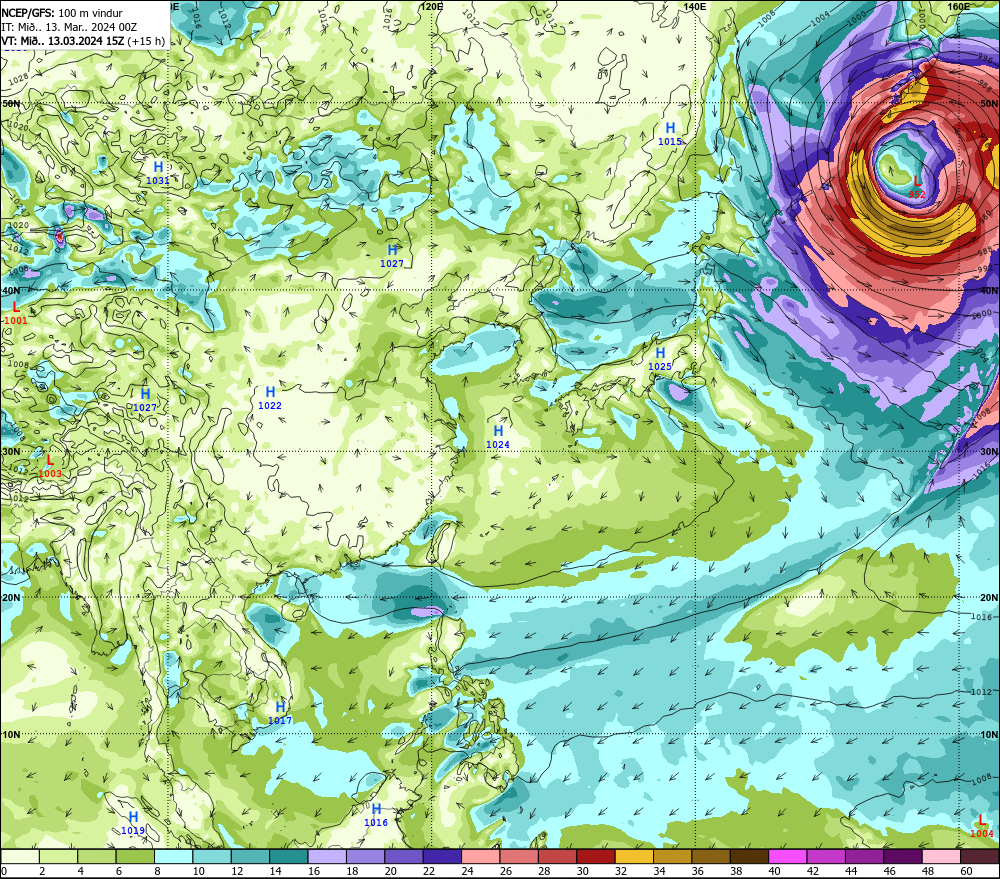The width and height of the screenshot is (1000, 879).
Task: Select the 10–12 teal legend swatch
Action: 212,856
